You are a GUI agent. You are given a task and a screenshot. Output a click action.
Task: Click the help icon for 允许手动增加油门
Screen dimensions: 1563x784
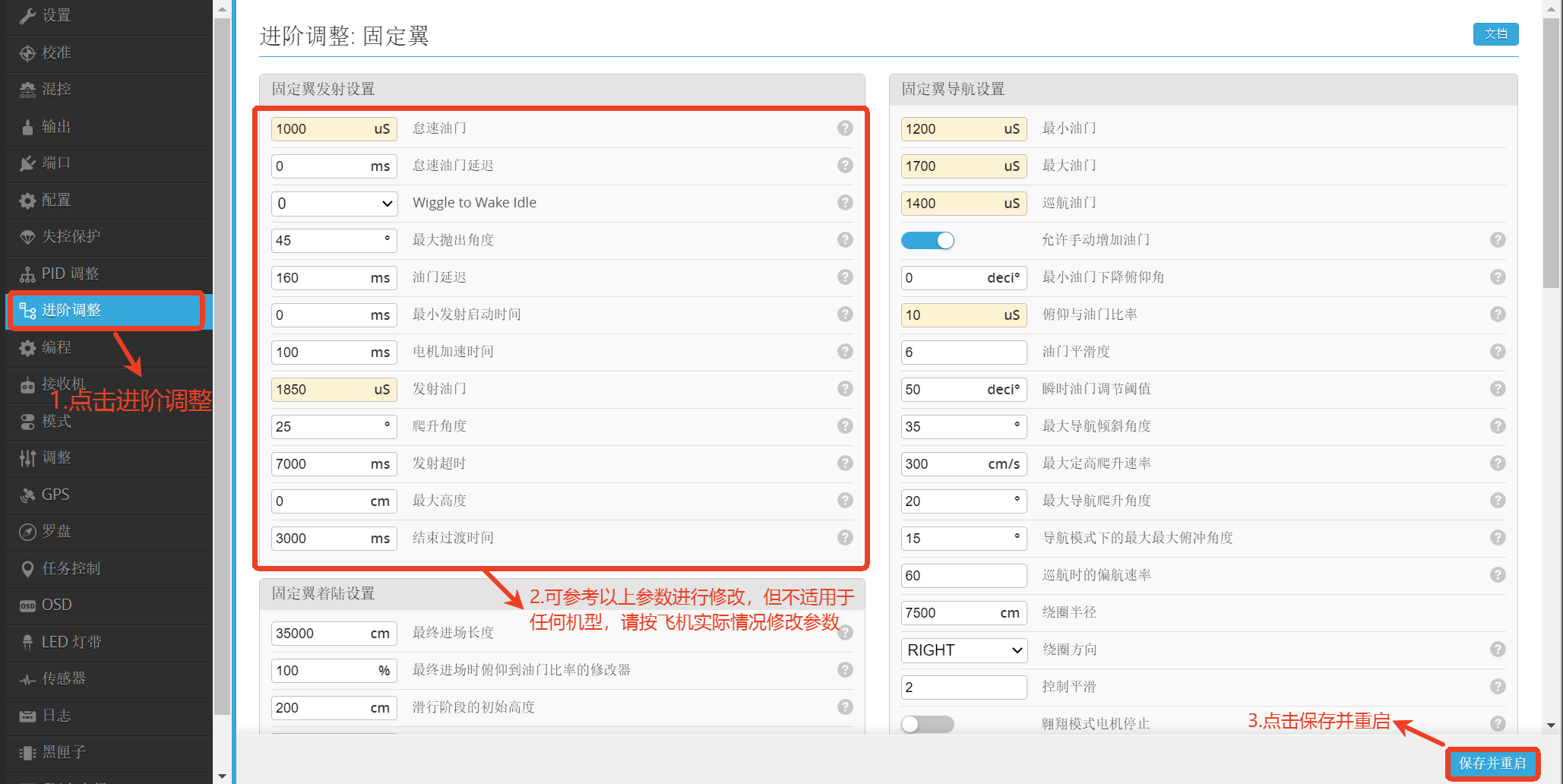coord(1498,240)
